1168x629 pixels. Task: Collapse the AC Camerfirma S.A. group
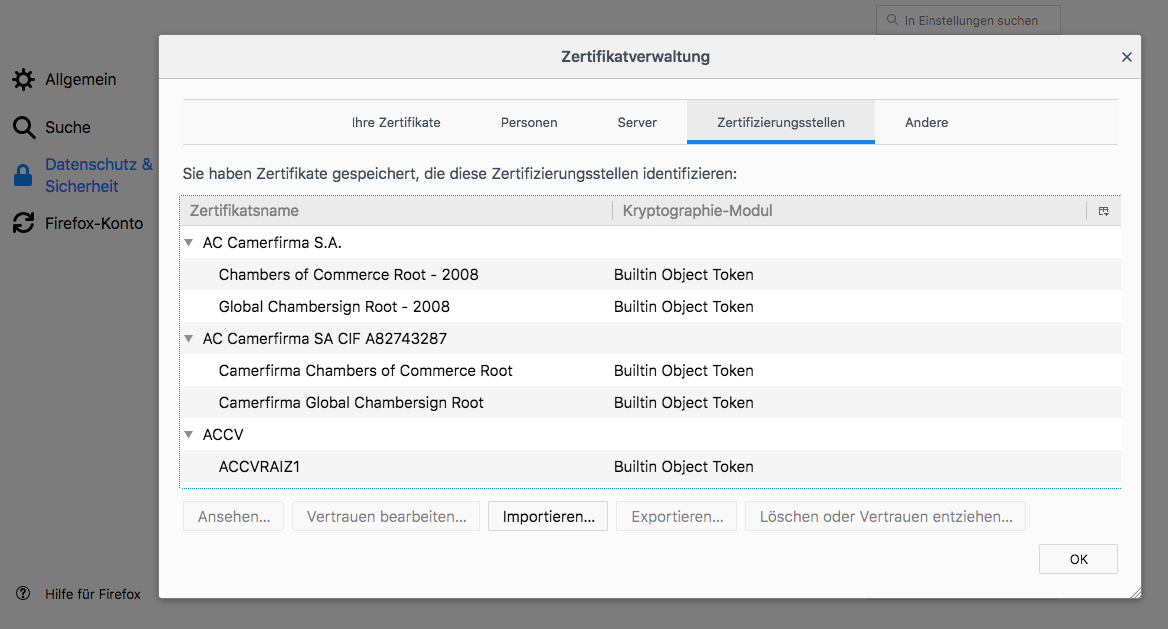[x=189, y=242]
